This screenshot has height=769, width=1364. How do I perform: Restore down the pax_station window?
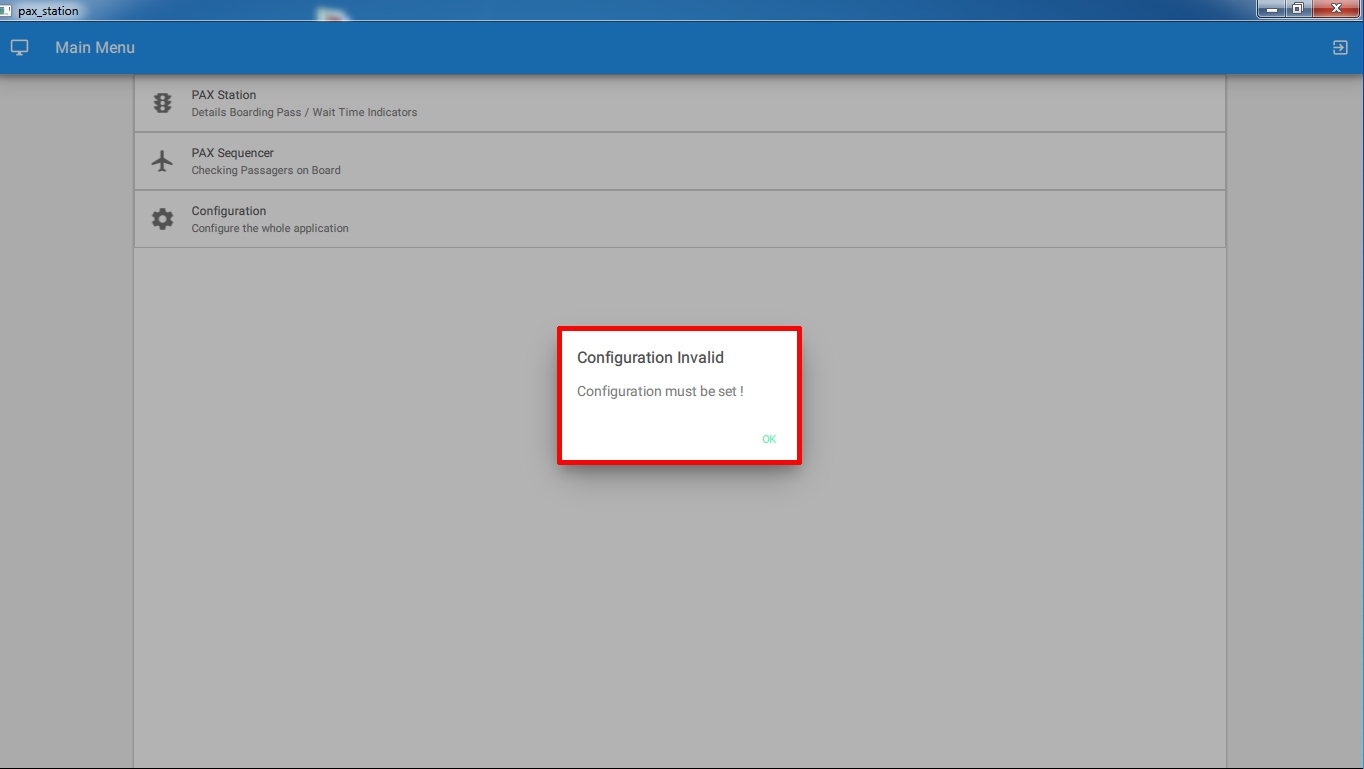1297,9
